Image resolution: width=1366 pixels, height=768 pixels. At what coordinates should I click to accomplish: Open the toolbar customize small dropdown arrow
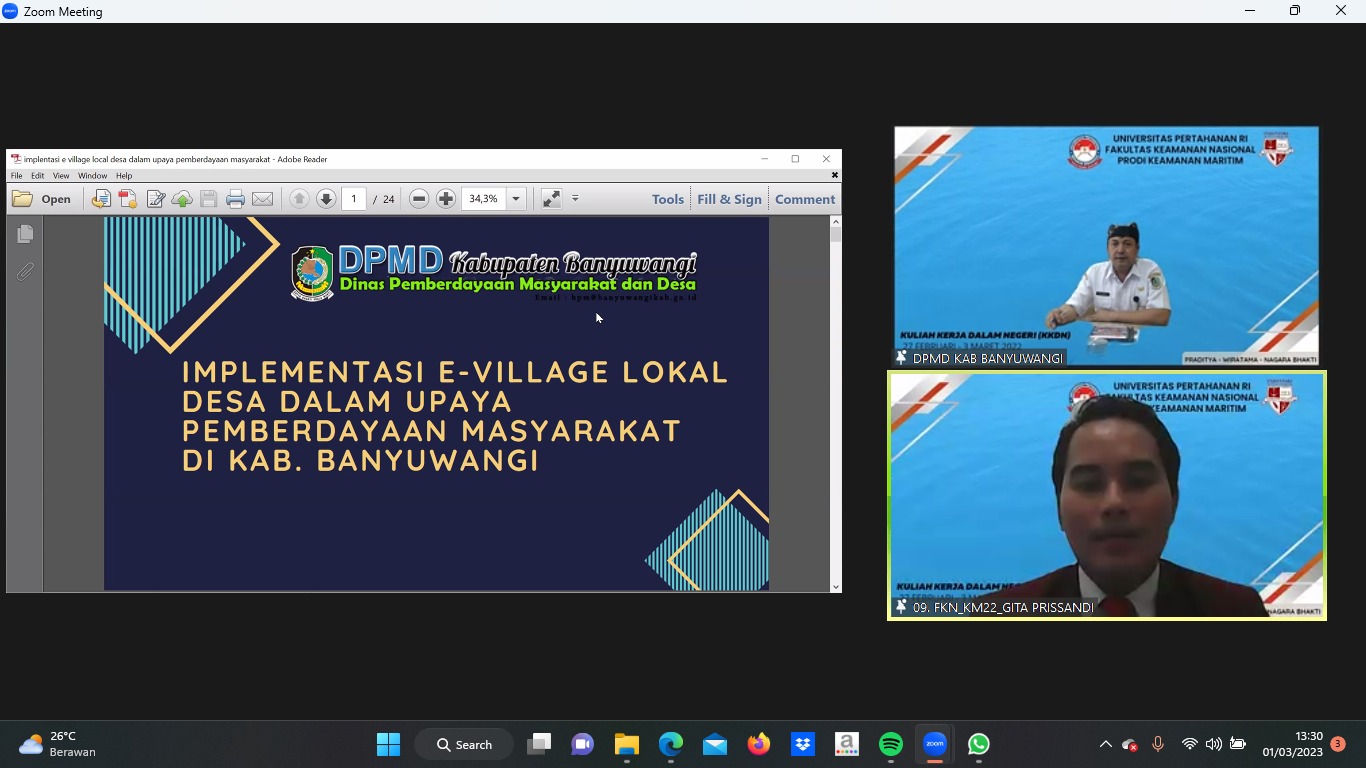coord(575,198)
